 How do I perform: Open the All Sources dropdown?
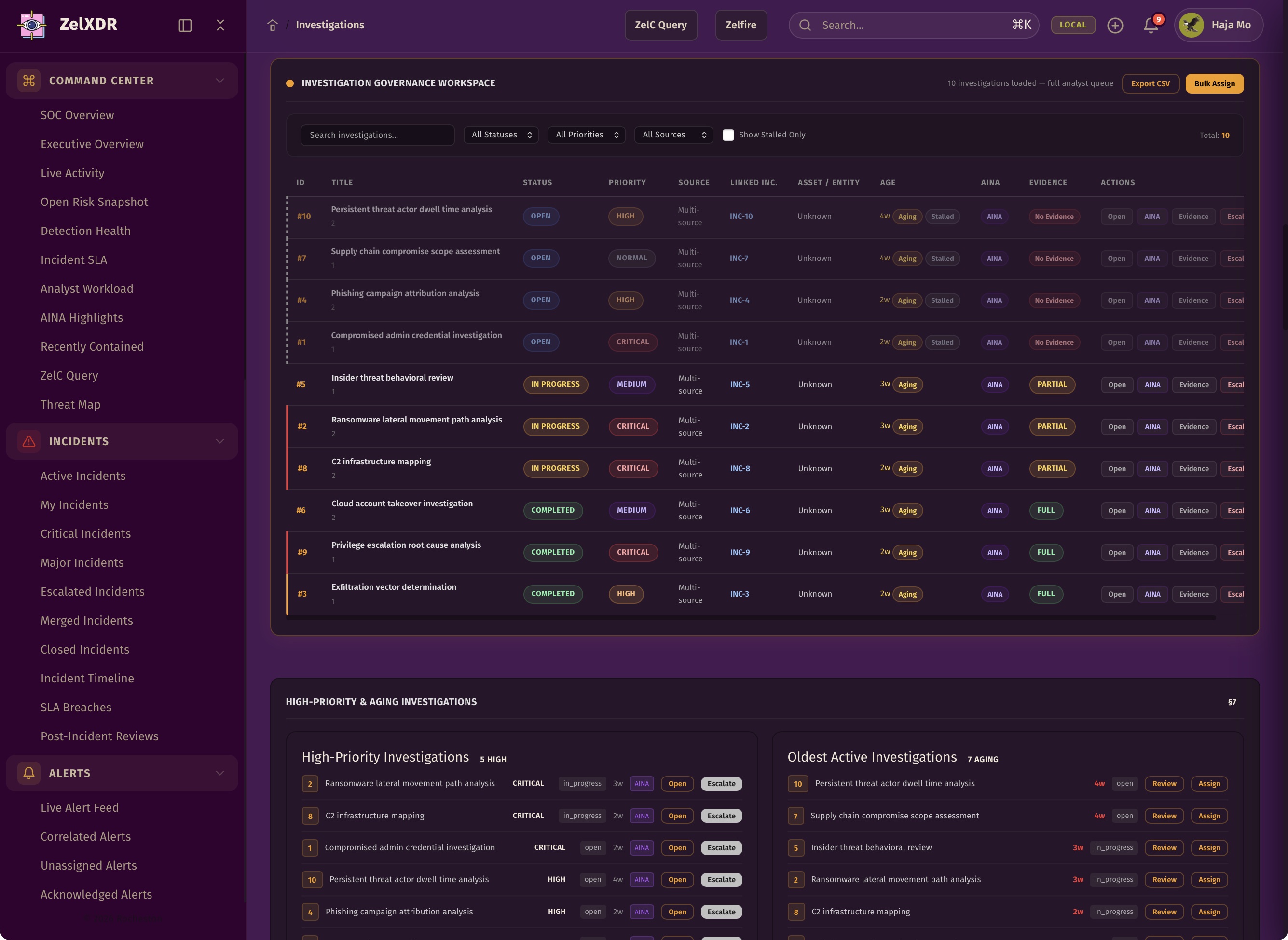(x=673, y=135)
